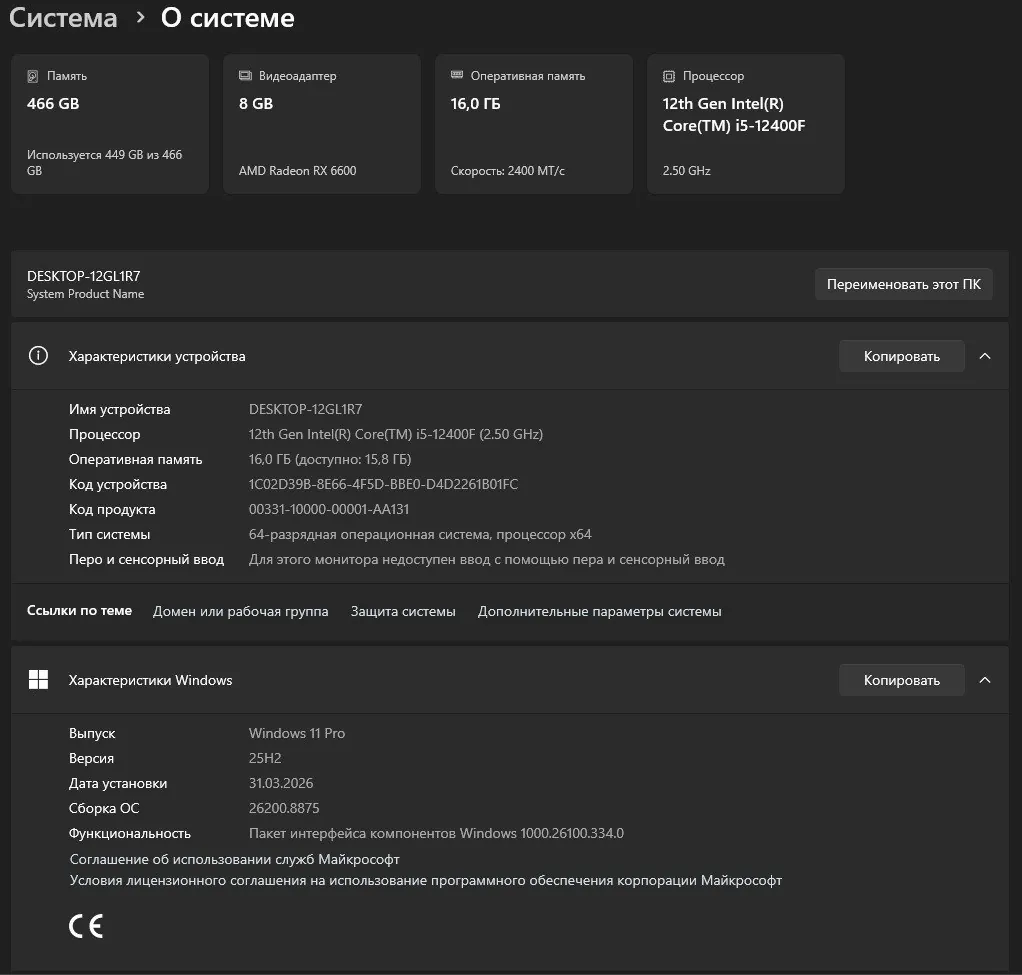Viewport: 1022px width, 975px height.
Task: Click the Тип системы label
Action: (110, 534)
